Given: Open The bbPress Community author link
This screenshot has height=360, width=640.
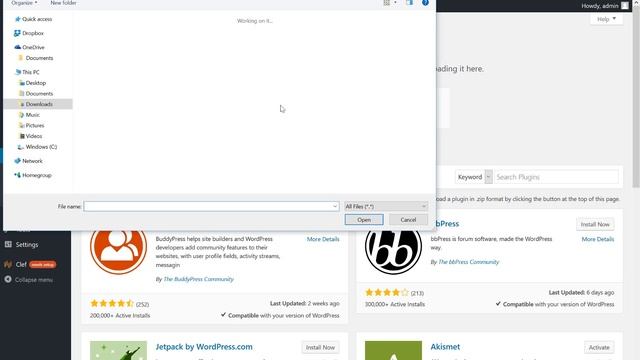Looking at the screenshot, I should (469, 262).
